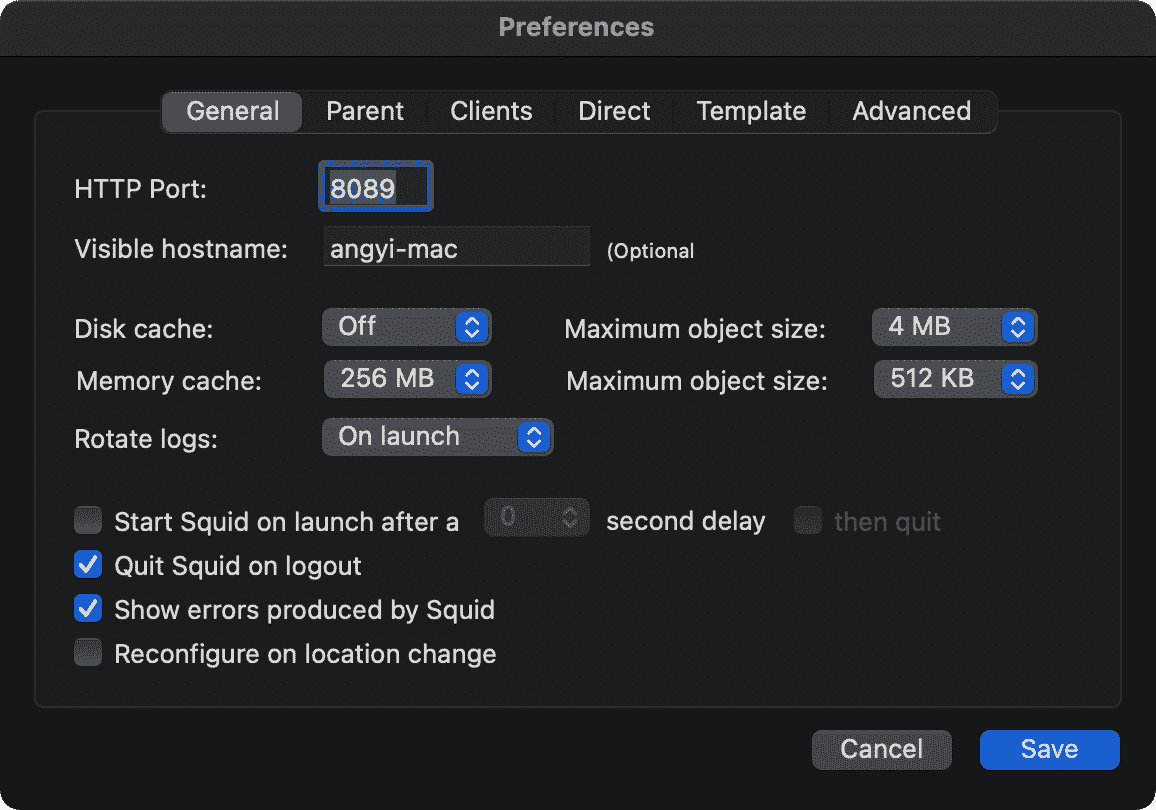Image resolution: width=1156 pixels, height=810 pixels.
Task: Click the HTTP Port input field
Action: click(375, 188)
